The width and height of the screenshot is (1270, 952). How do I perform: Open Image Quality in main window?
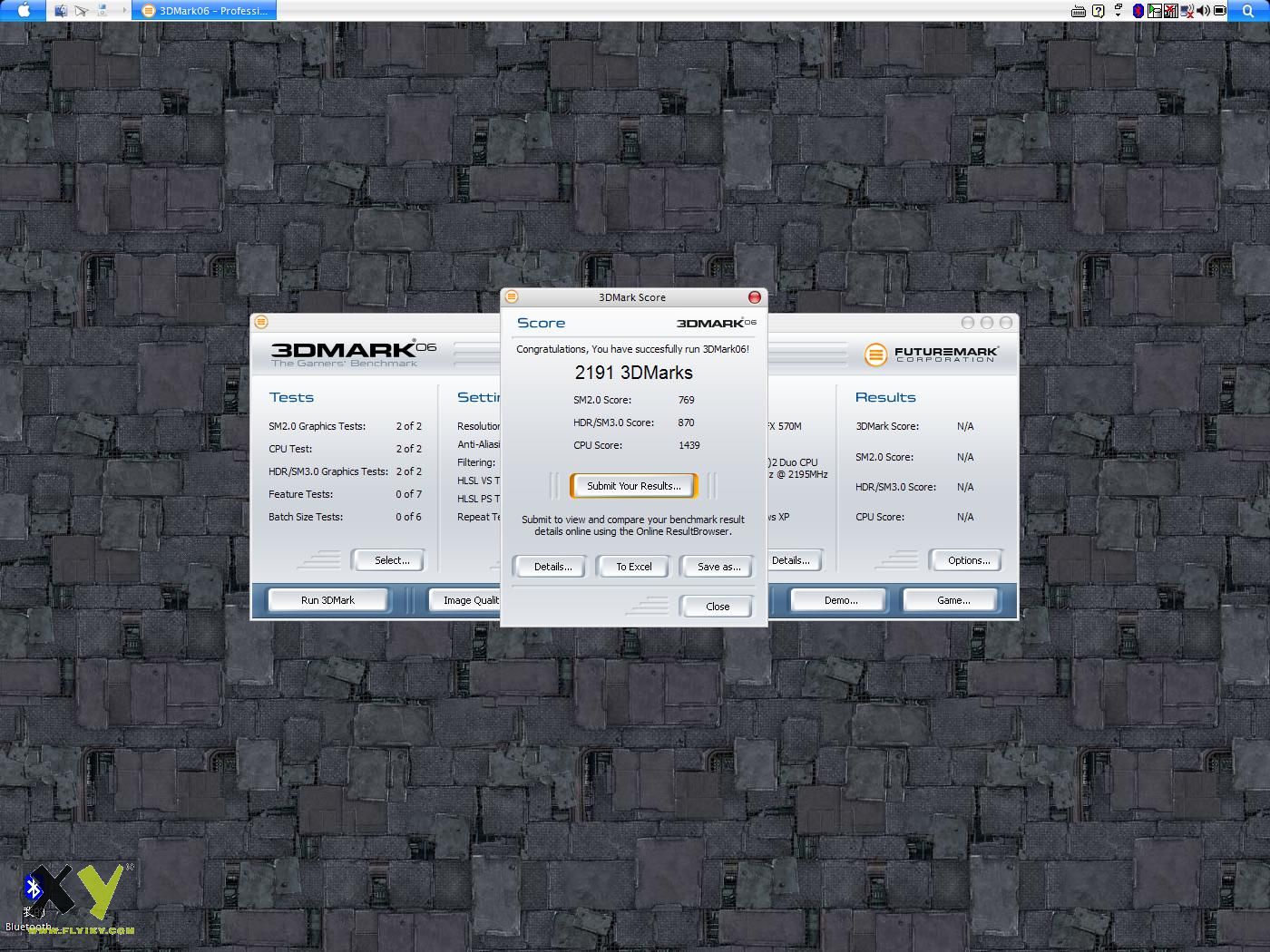[464, 600]
